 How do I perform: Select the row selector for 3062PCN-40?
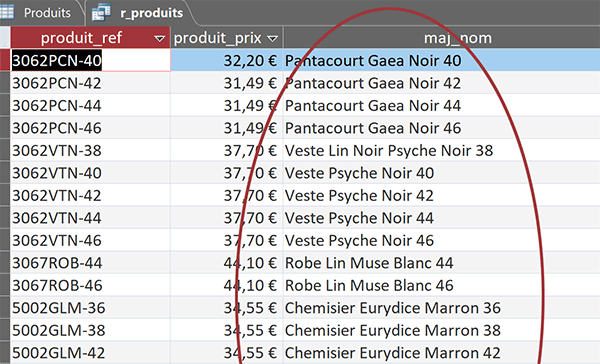pos(5,60)
